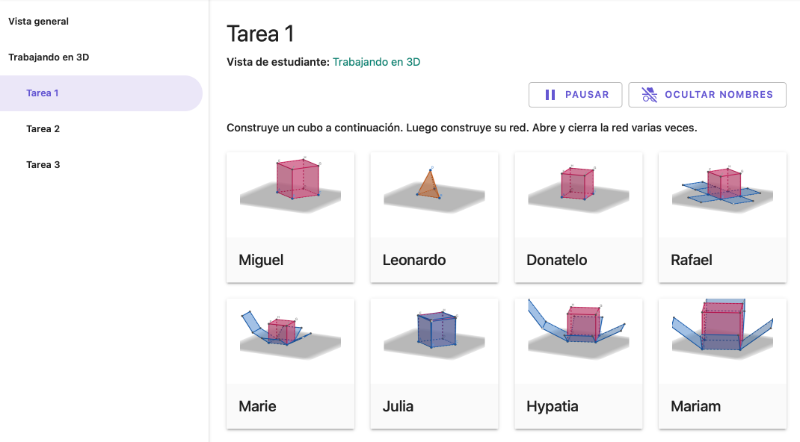Viewport: 800px width, 442px height.
Task: Open Tarea 3 from sidebar
Action: [x=43, y=164]
